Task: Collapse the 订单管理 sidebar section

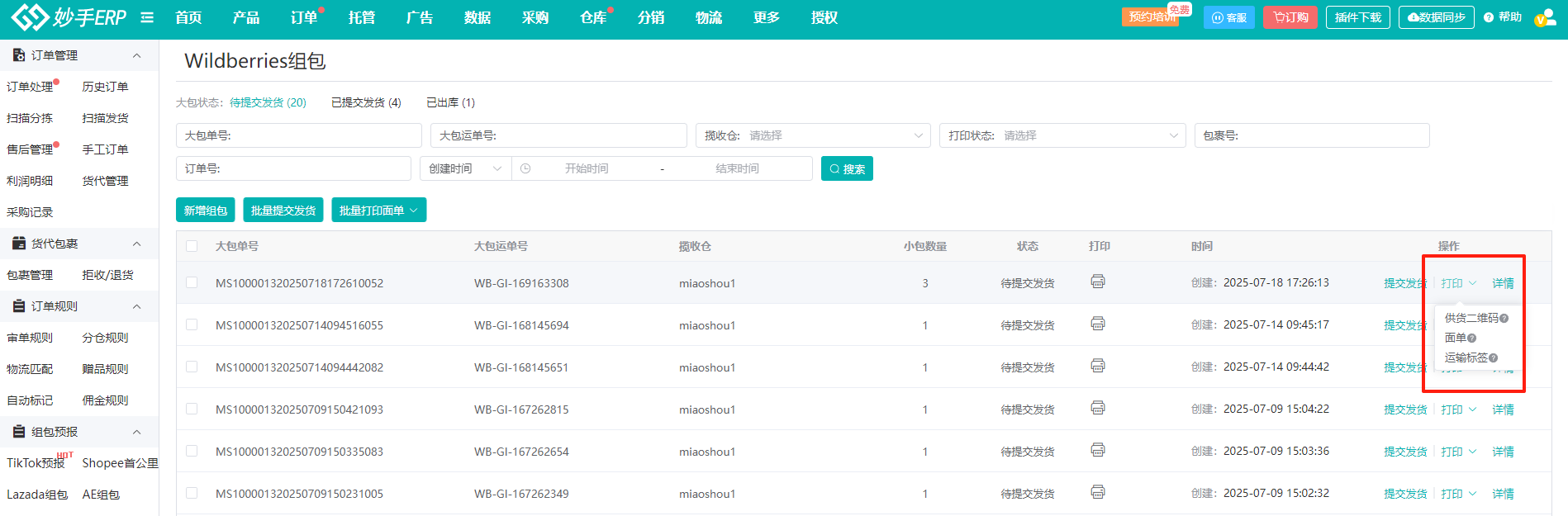Action: 137,55
